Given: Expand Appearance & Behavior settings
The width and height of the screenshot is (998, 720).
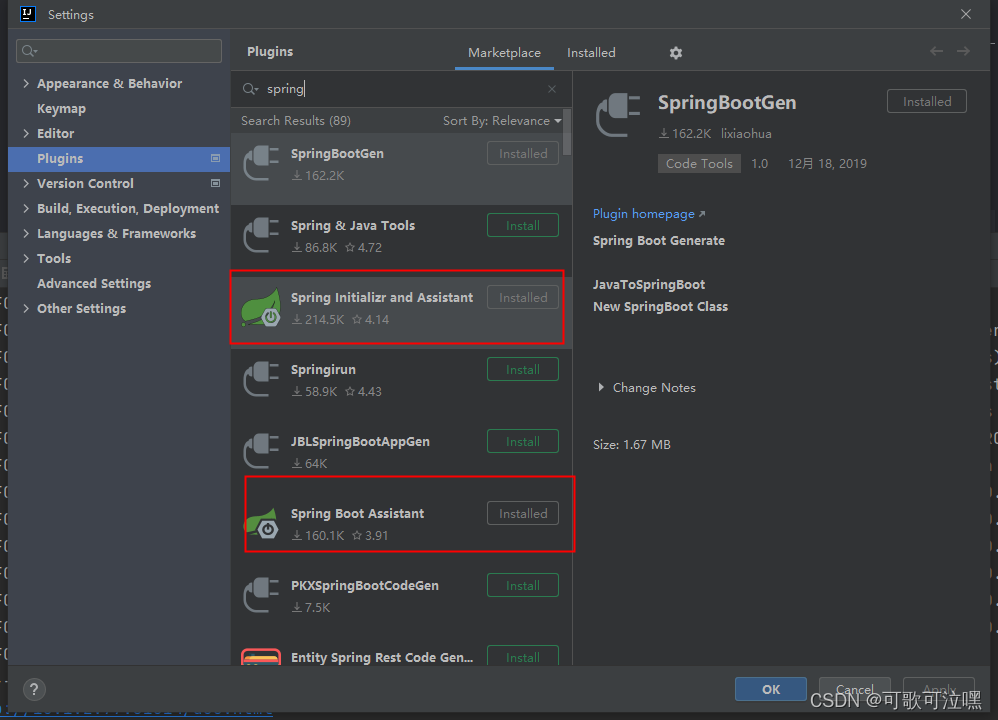Looking at the screenshot, I should pos(25,83).
